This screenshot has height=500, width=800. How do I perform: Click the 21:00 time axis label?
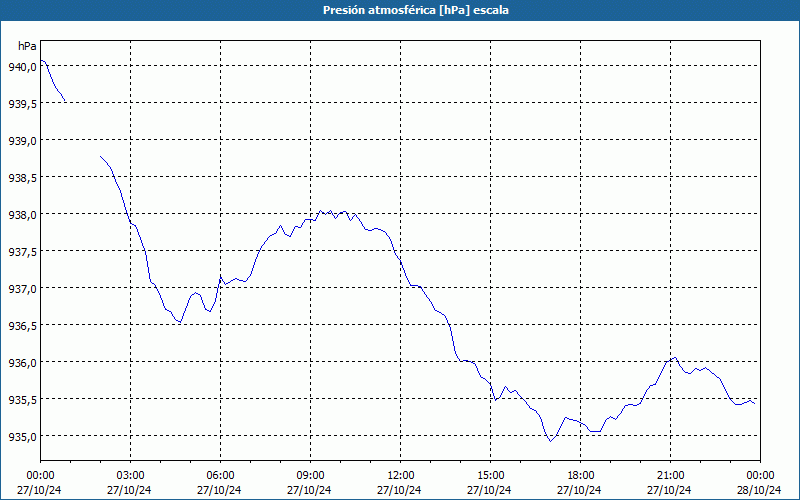coord(670,476)
